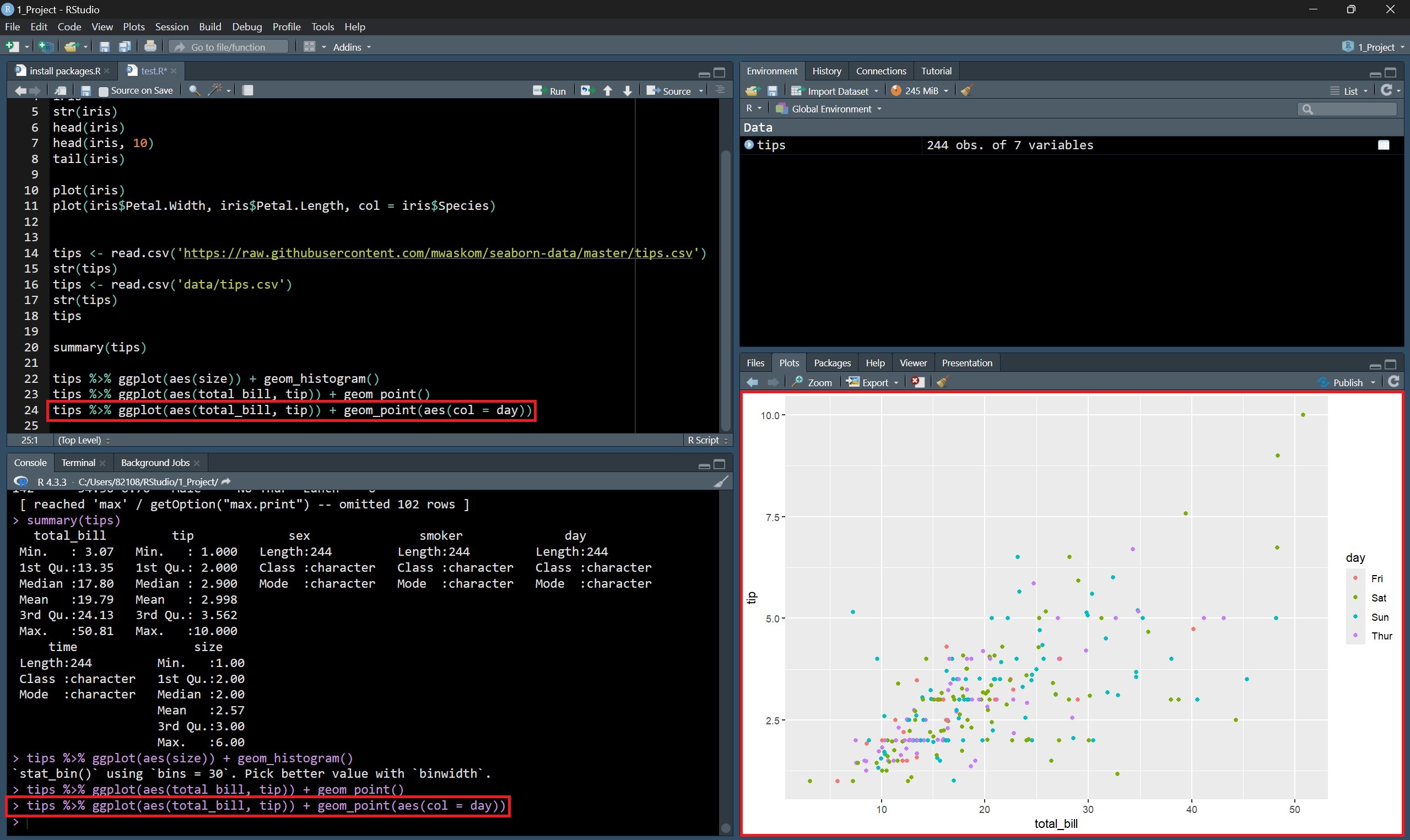The image size is (1410, 840).
Task: Switch to the Packages tab
Action: 831,363
